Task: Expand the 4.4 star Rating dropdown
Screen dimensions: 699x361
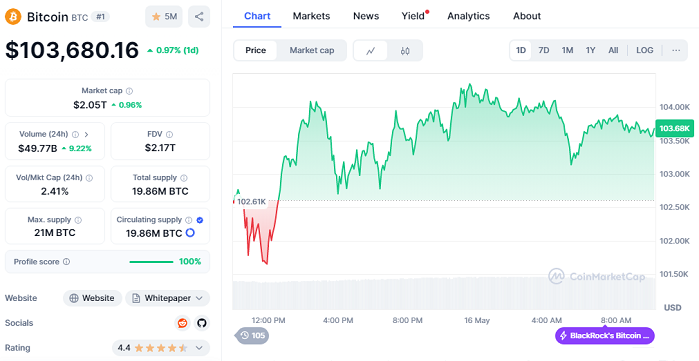Action: click(x=160, y=348)
